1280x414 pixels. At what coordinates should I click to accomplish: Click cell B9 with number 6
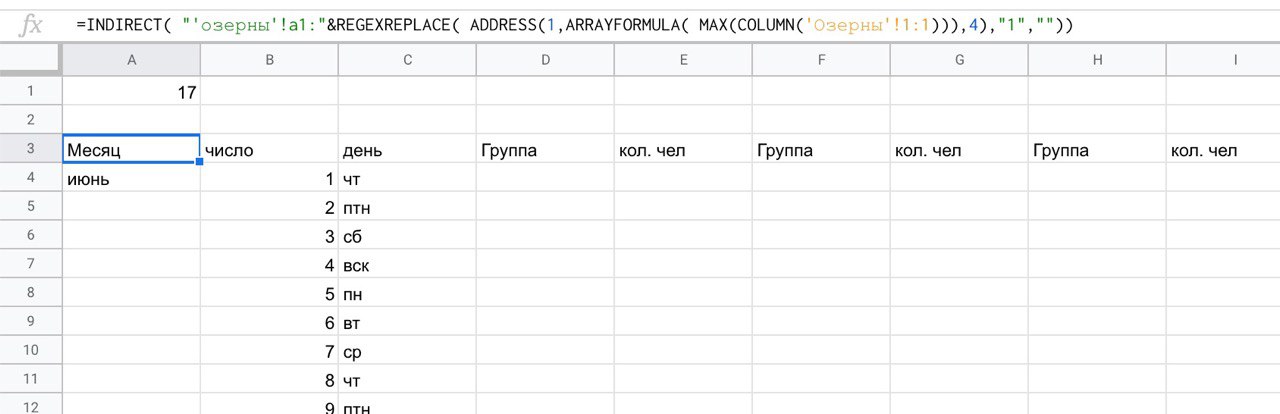269,323
